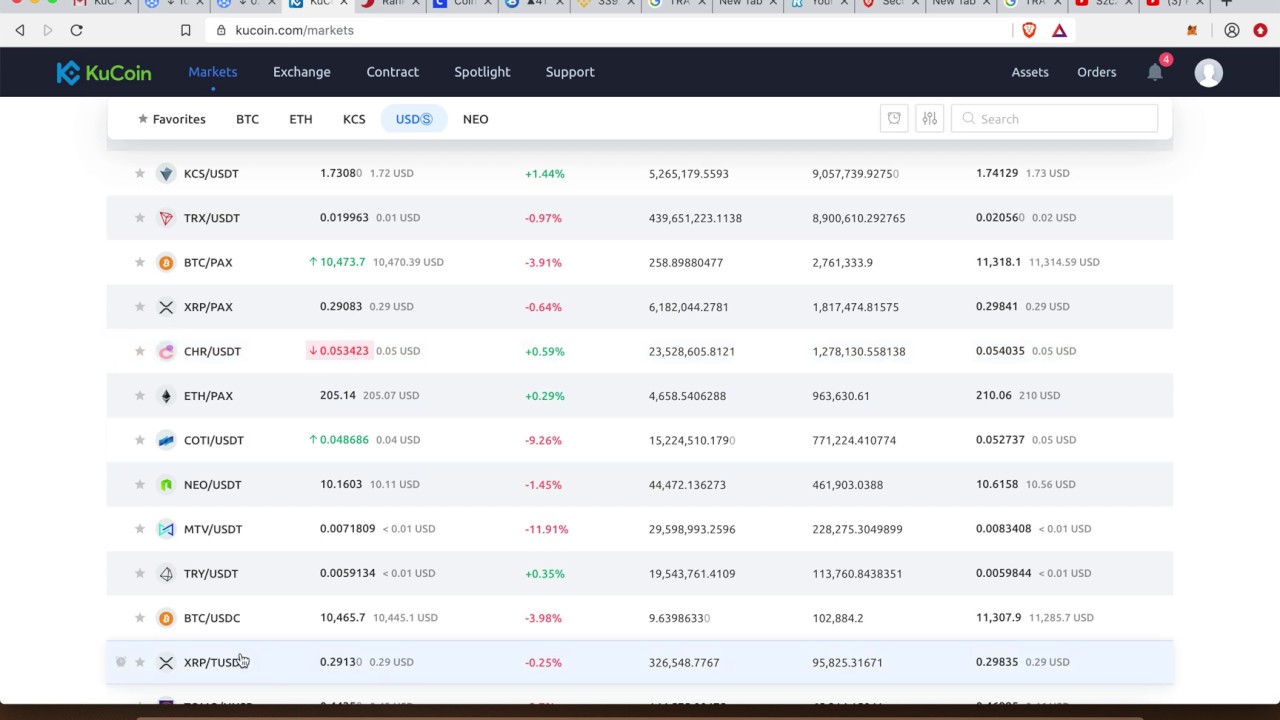Favorite the ETH/PAX pair star
The width and height of the screenshot is (1280, 720).
coord(140,396)
